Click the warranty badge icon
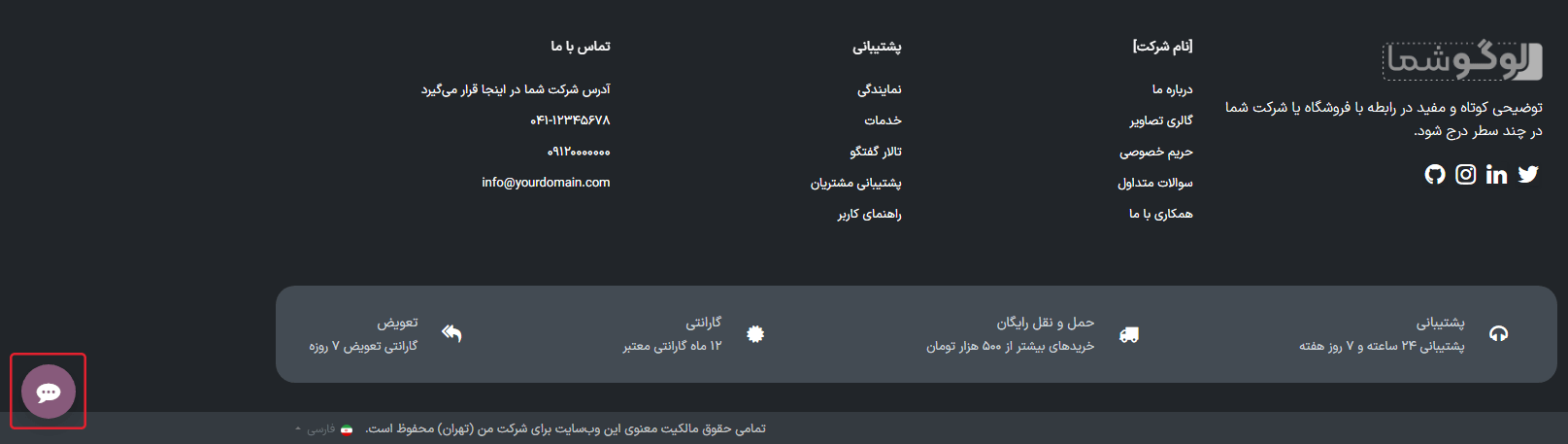Screen dimensions: 1568x444 [755, 334]
